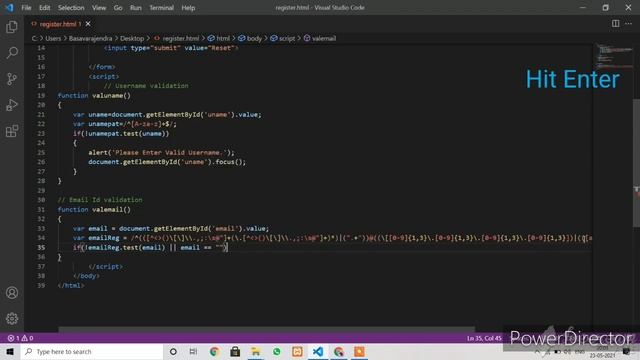Open the editor More Actions menu

(x=629, y=24)
